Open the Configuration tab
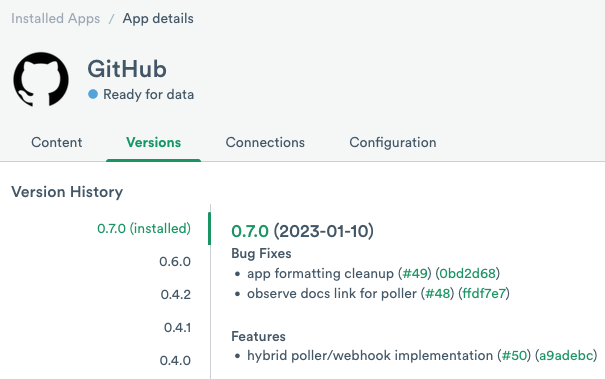This screenshot has width=605, height=379. [x=393, y=142]
